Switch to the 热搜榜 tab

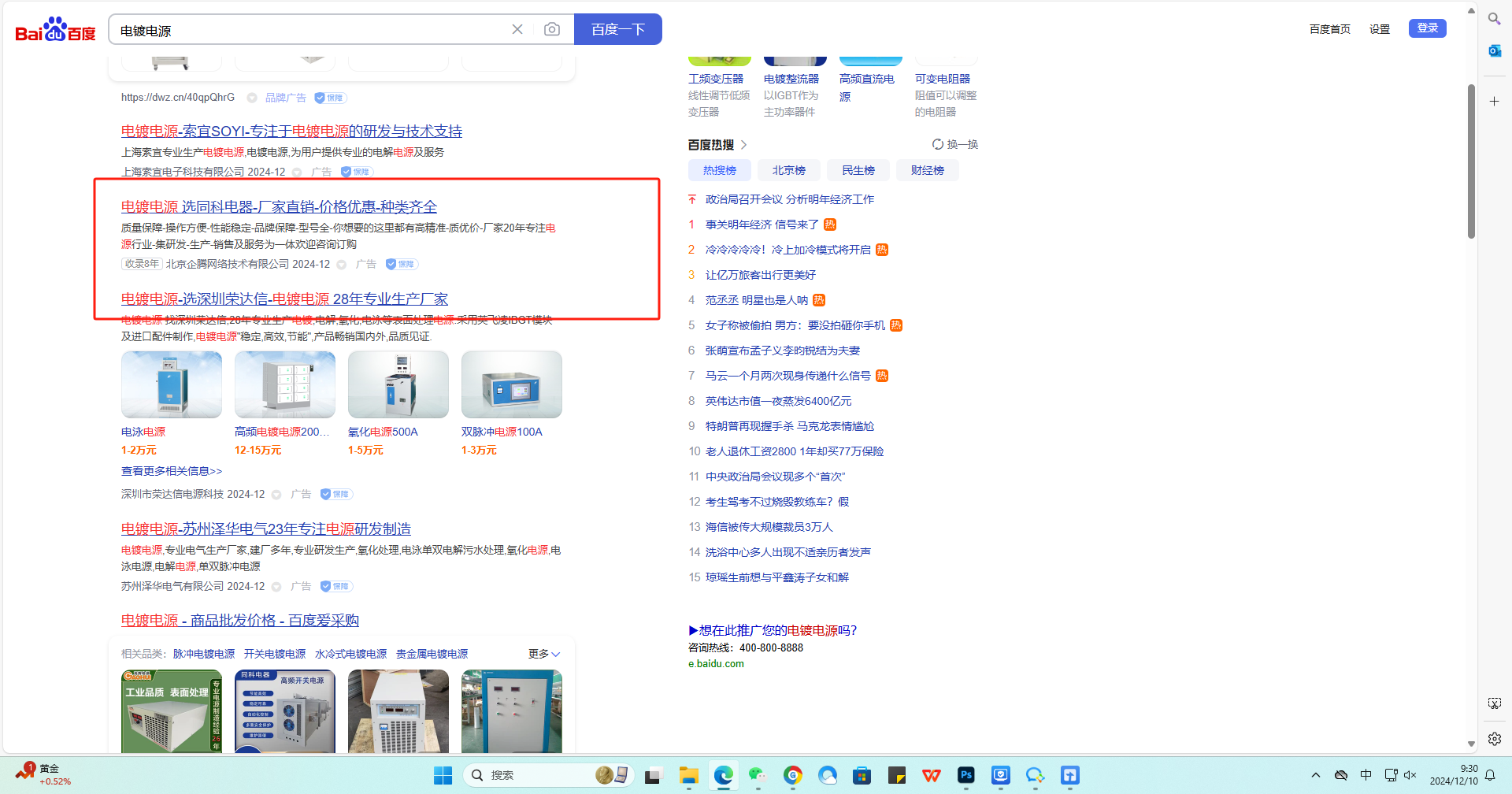720,170
